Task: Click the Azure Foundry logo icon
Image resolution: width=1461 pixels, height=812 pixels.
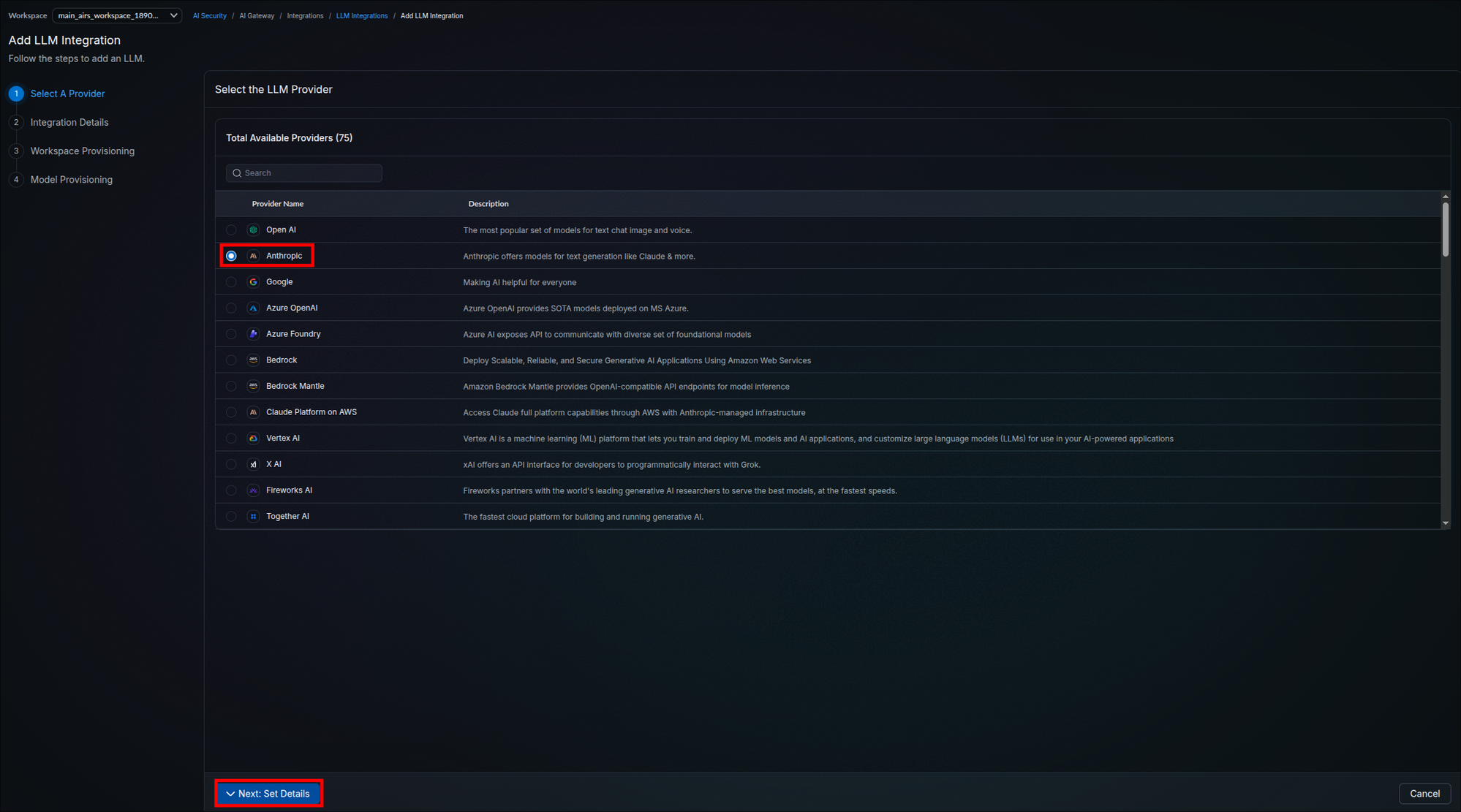Action: coord(253,334)
